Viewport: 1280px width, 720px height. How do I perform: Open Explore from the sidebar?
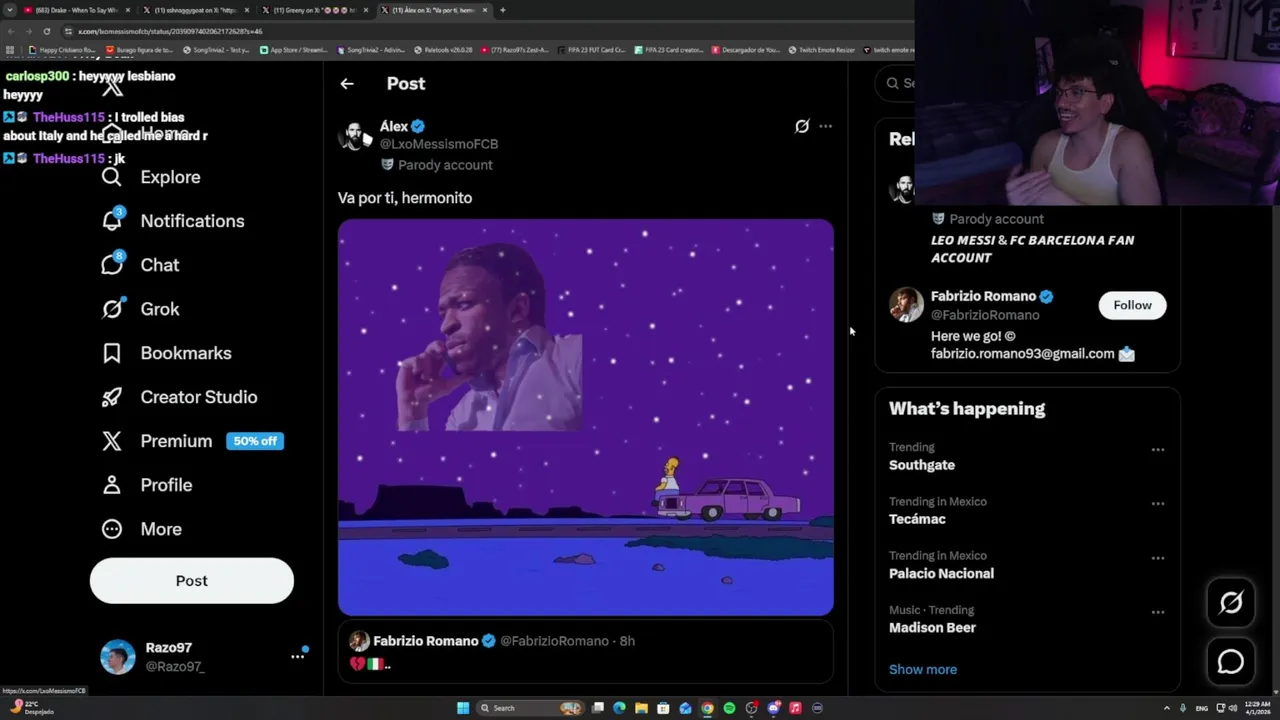[x=151, y=177]
